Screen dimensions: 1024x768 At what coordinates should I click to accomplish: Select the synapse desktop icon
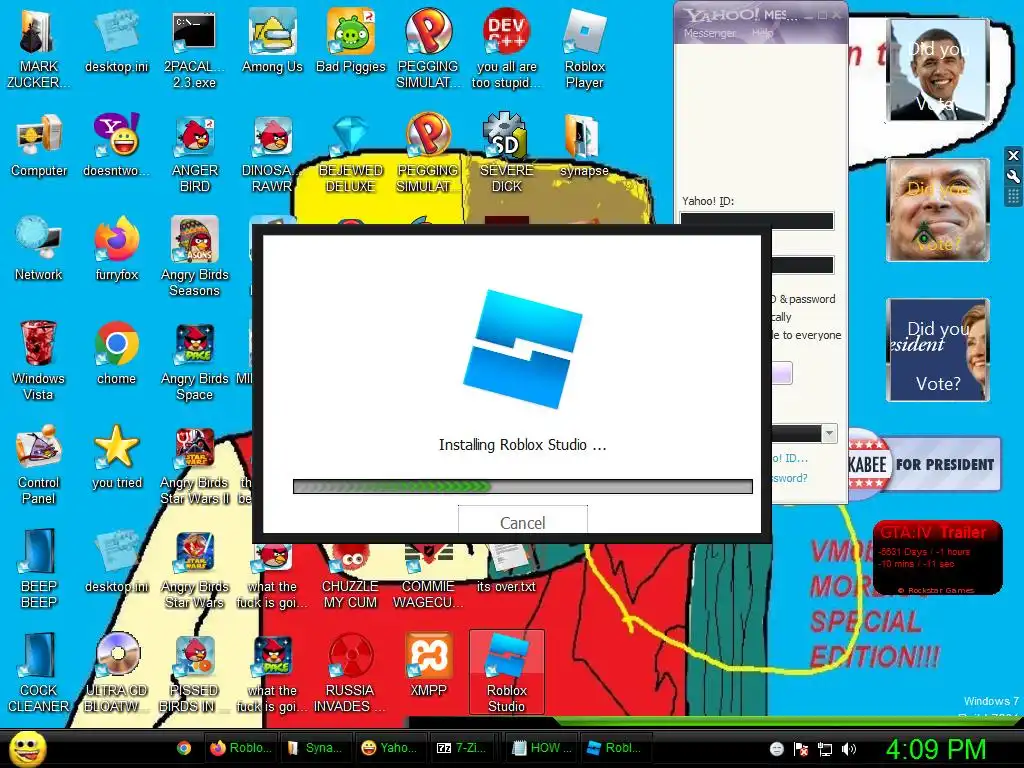tap(583, 145)
